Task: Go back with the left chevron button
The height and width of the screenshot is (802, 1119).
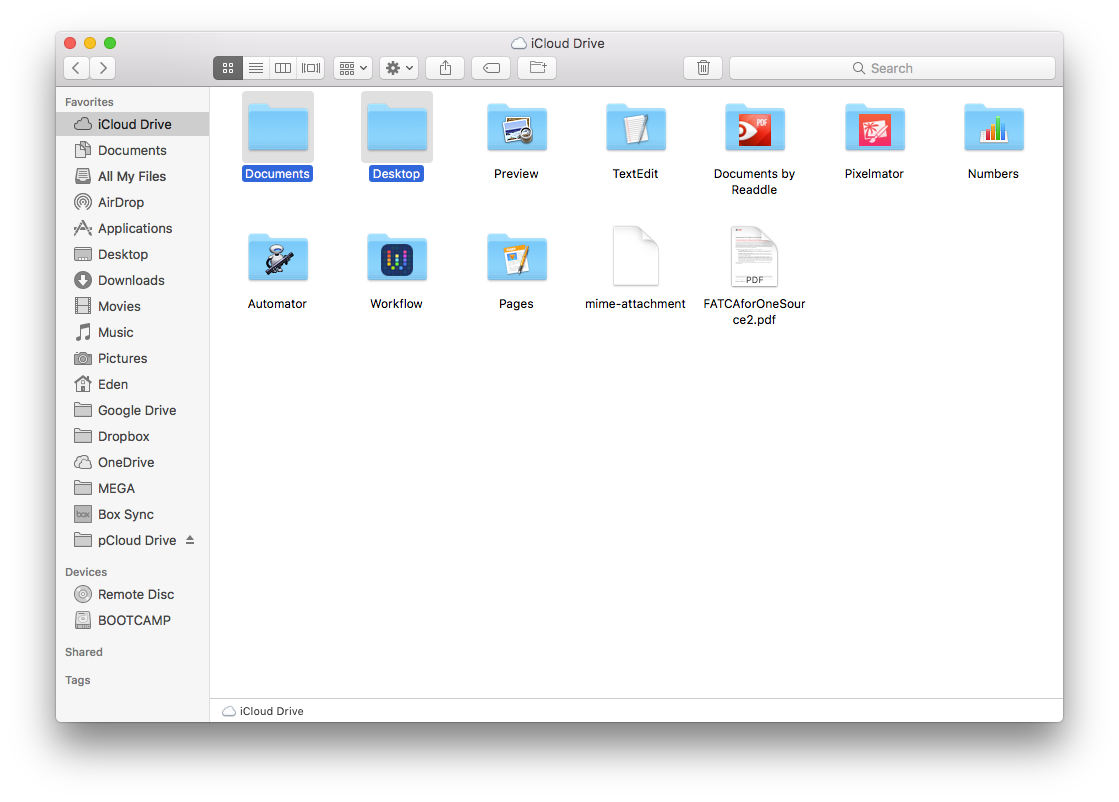Action: click(76, 68)
